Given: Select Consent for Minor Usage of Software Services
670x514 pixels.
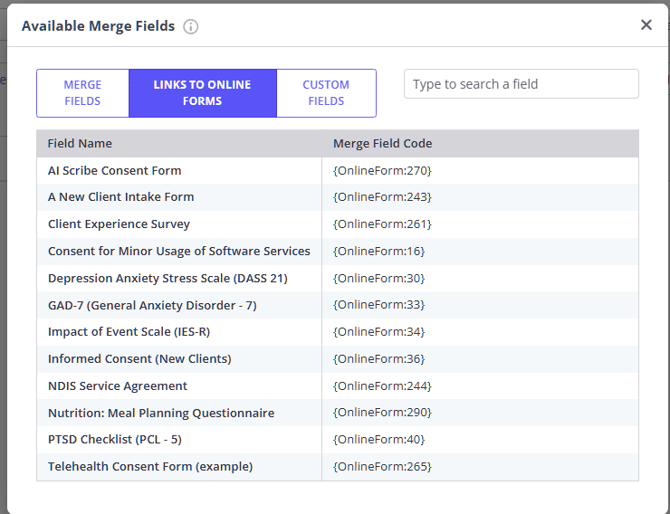Looking at the screenshot, I should [x=179, y=251].
